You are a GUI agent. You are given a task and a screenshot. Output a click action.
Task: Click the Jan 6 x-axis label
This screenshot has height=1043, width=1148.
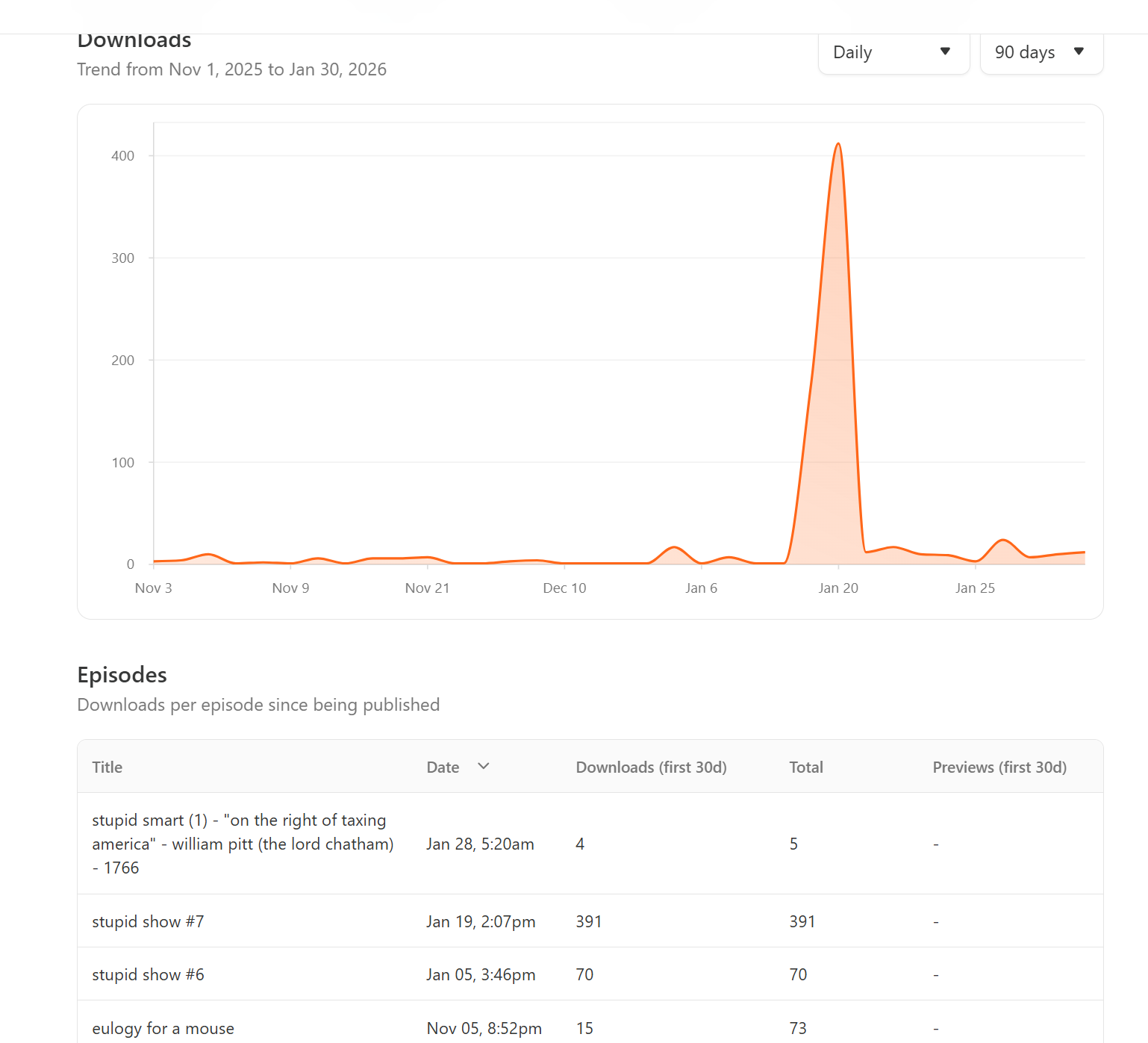click(701, 588)
